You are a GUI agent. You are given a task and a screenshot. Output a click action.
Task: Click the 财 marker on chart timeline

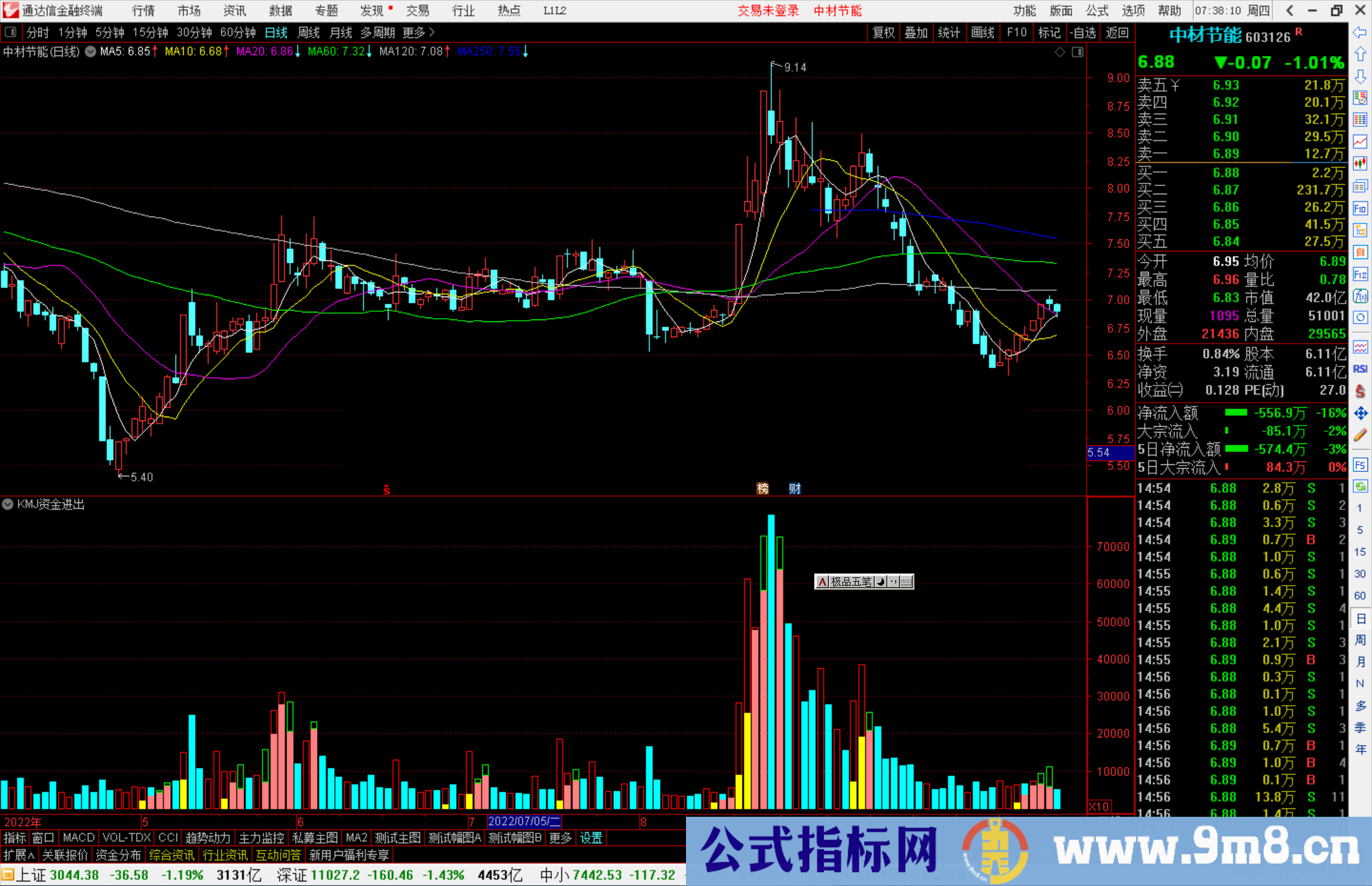click(795, 488)
